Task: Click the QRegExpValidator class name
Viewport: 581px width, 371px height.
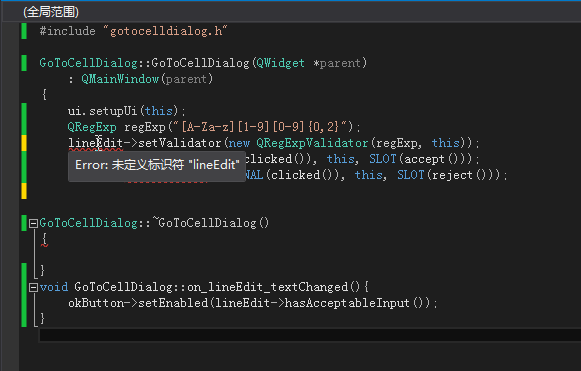Action: click(x=312, y=143)
